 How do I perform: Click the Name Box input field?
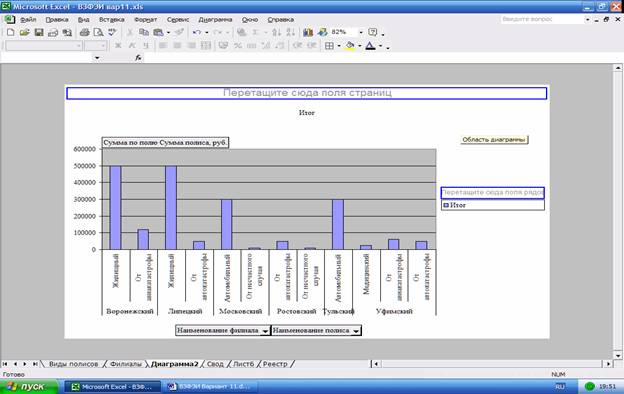click(47, 58)
